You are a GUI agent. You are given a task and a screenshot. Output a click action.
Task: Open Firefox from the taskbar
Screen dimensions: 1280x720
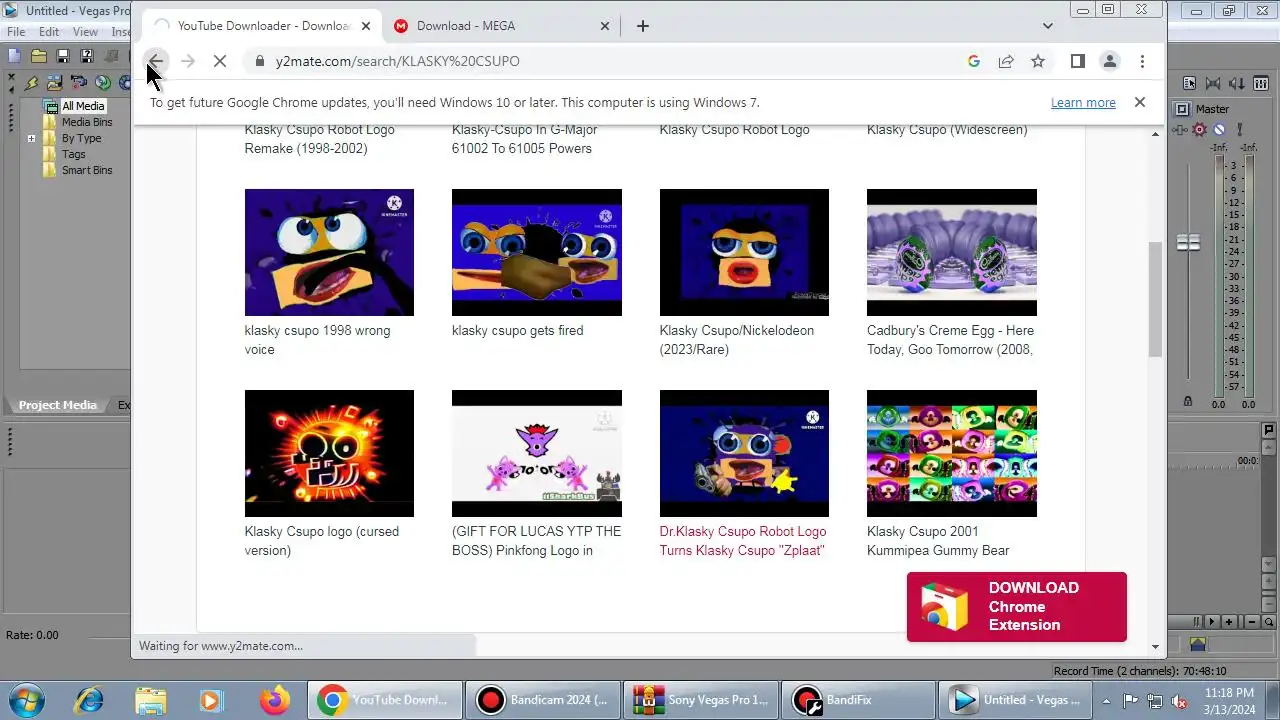point(275,700)
